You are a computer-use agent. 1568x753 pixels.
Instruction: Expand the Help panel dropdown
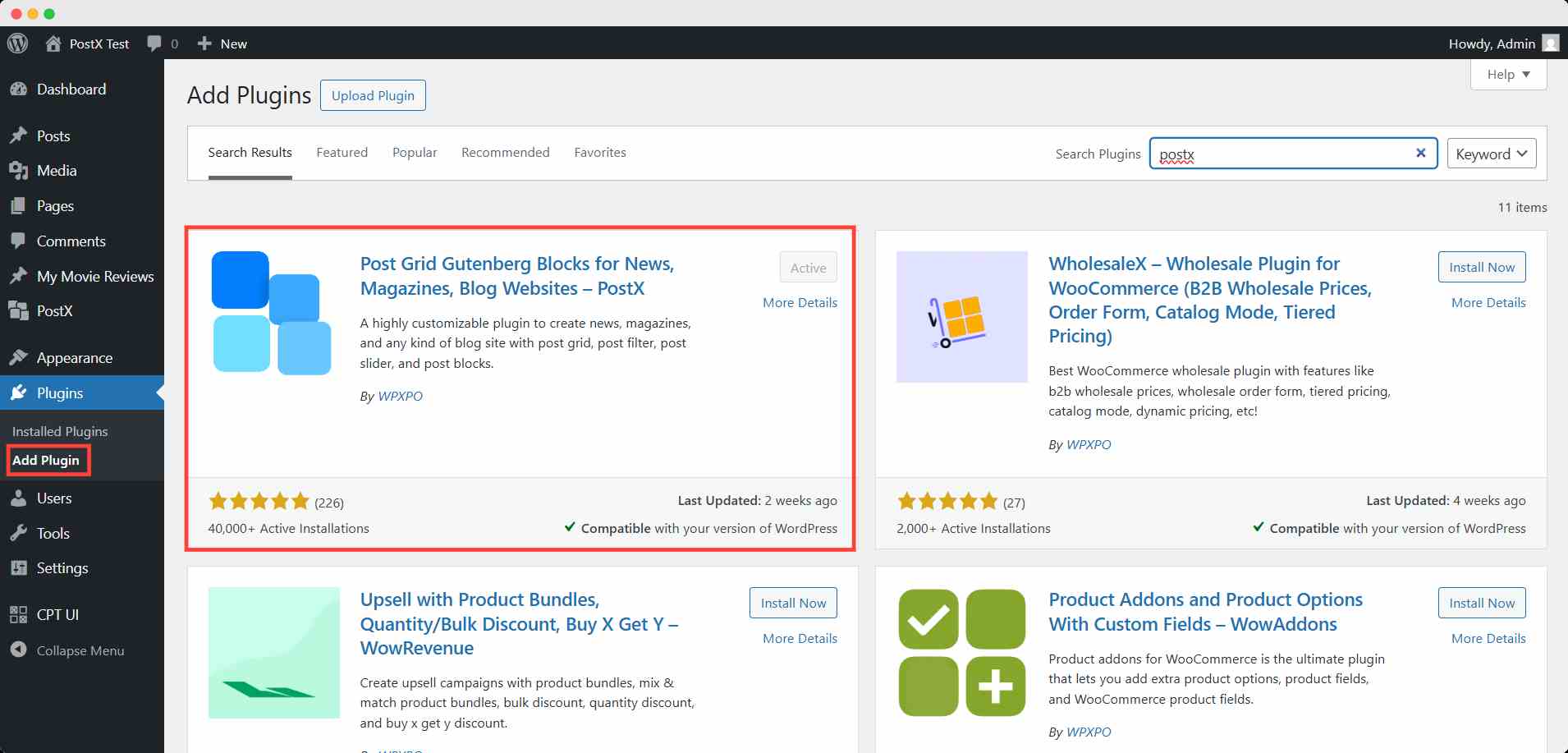[1508, 75]
